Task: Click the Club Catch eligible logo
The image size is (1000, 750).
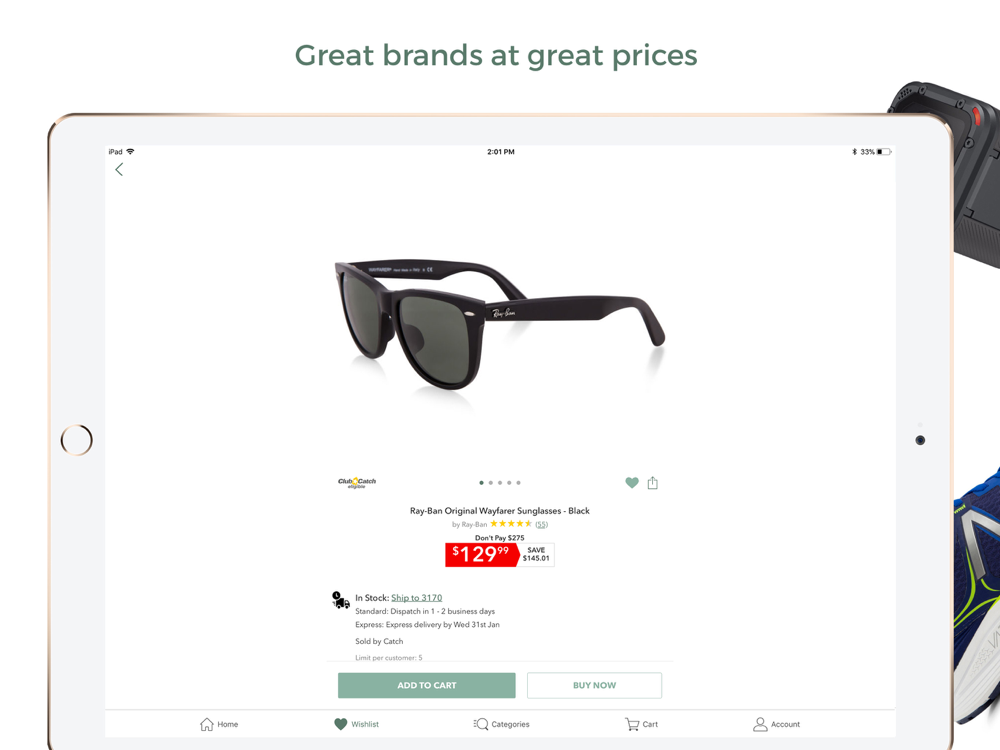Action: (357, 483)
